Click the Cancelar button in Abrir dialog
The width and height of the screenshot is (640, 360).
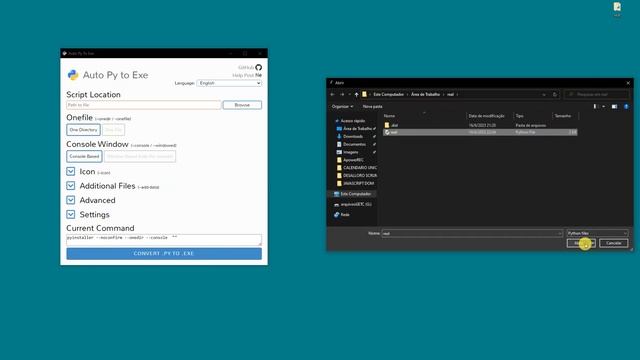pos(613,243)
